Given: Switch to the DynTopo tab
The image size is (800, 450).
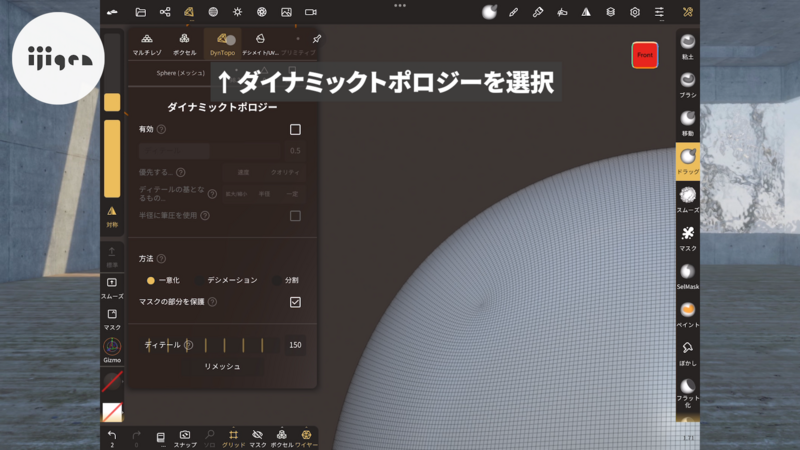Looking at the screenshot, I should (x=222, y=44).
